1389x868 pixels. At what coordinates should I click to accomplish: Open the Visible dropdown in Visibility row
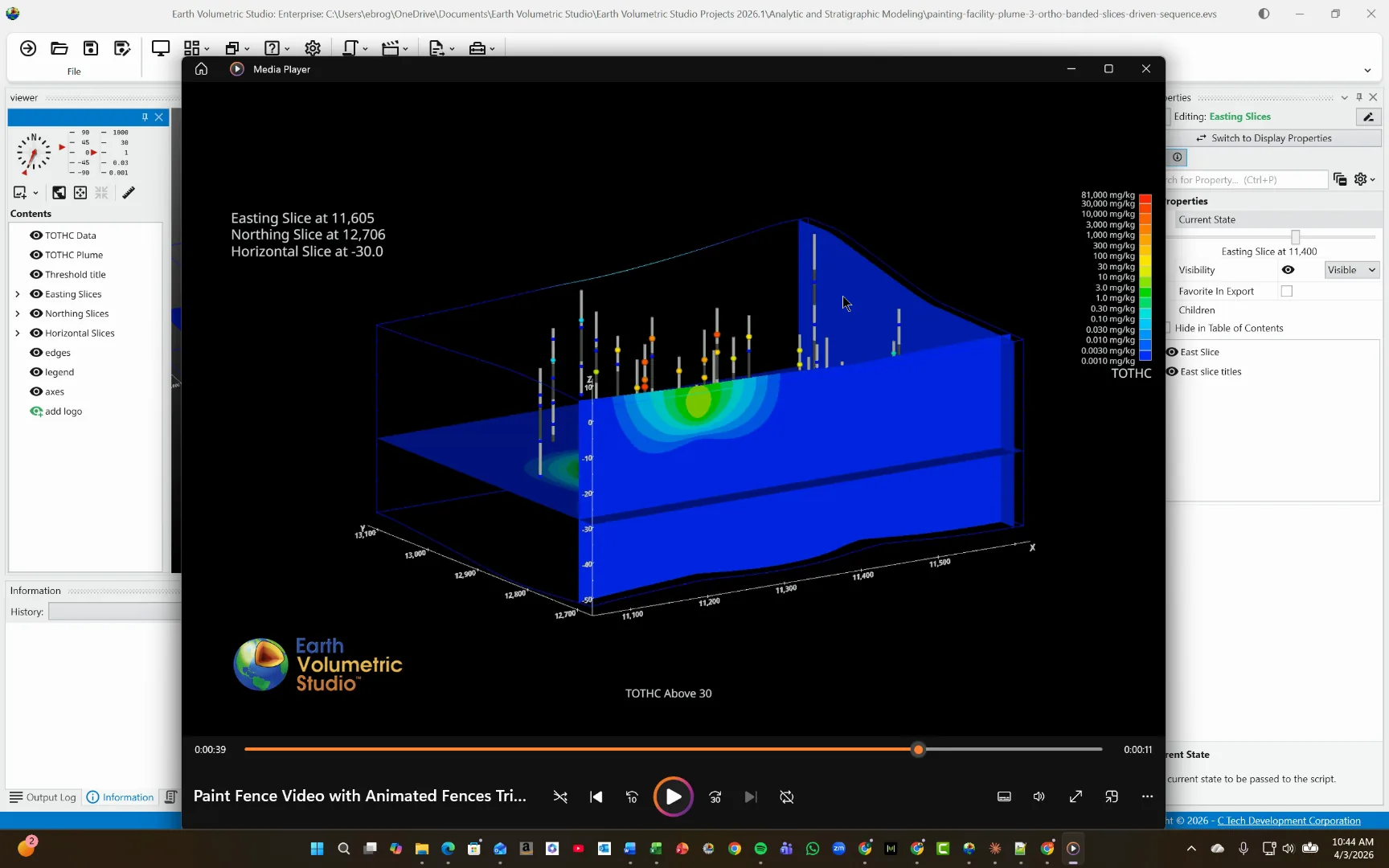point(1352,270)
